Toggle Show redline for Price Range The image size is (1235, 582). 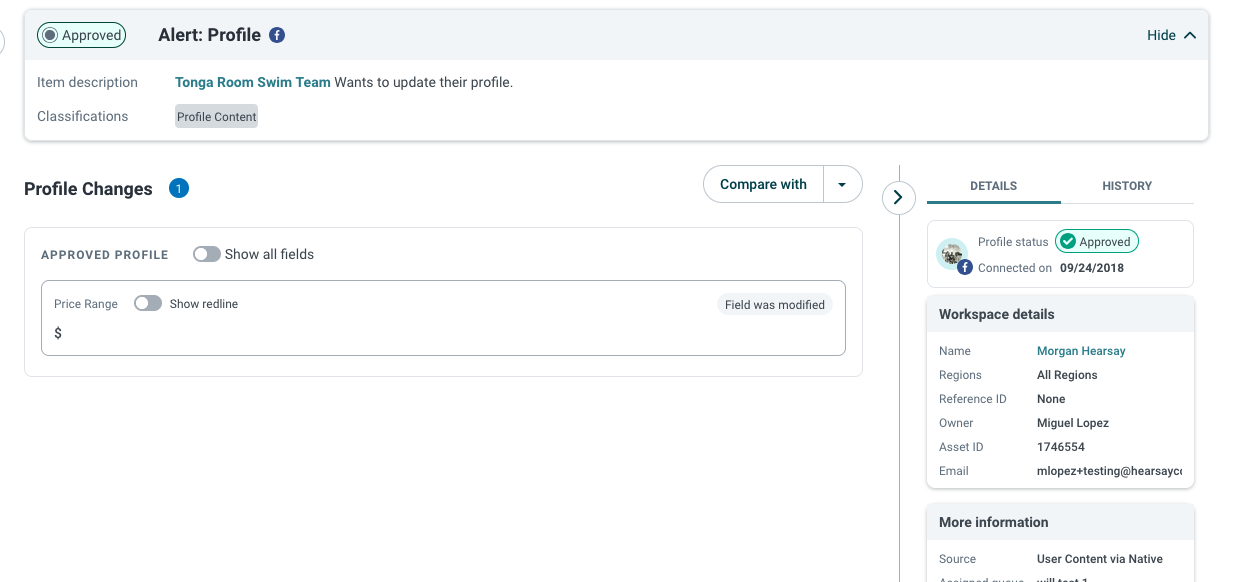(x=148, y=303)
